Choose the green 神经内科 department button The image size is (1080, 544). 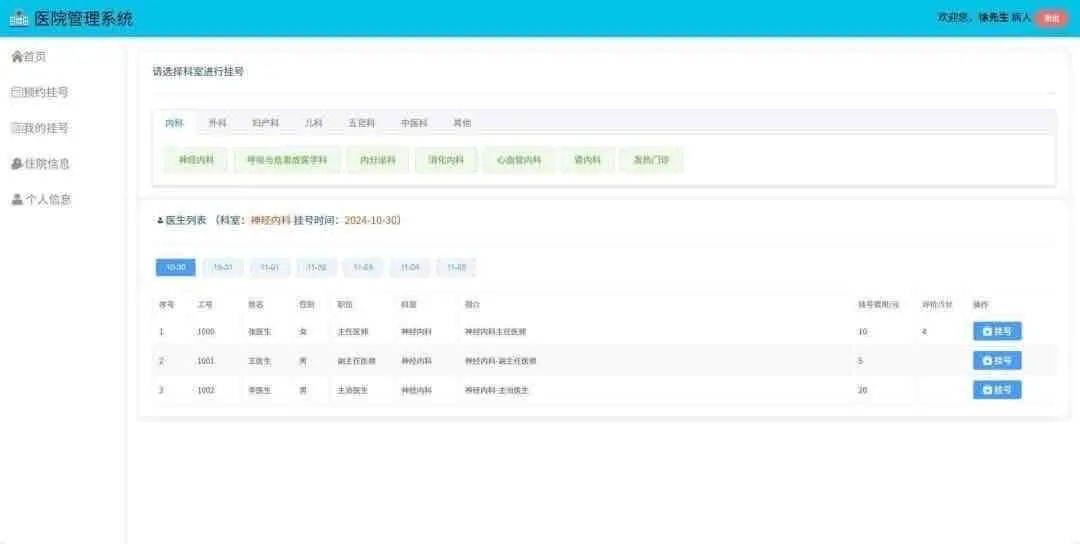(196, 160)
